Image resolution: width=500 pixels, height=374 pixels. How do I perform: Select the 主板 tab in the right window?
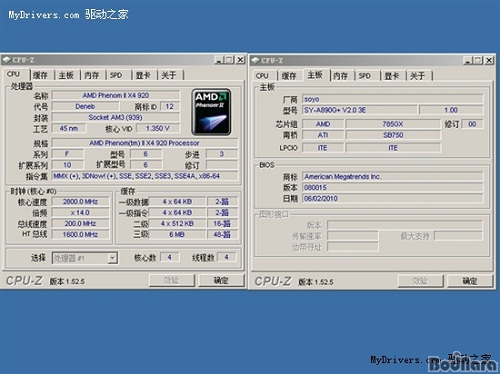coord(315,75)
